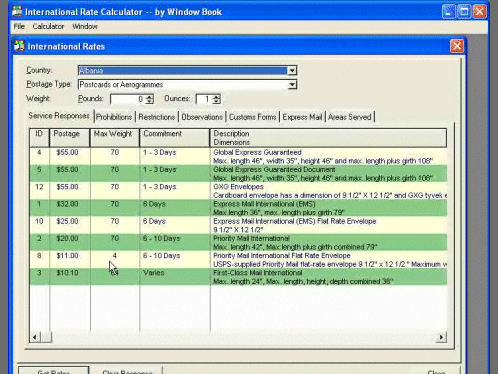Click the International Rates window icon
The height and width of the screenshot is (374, 498).
[19, 46]
